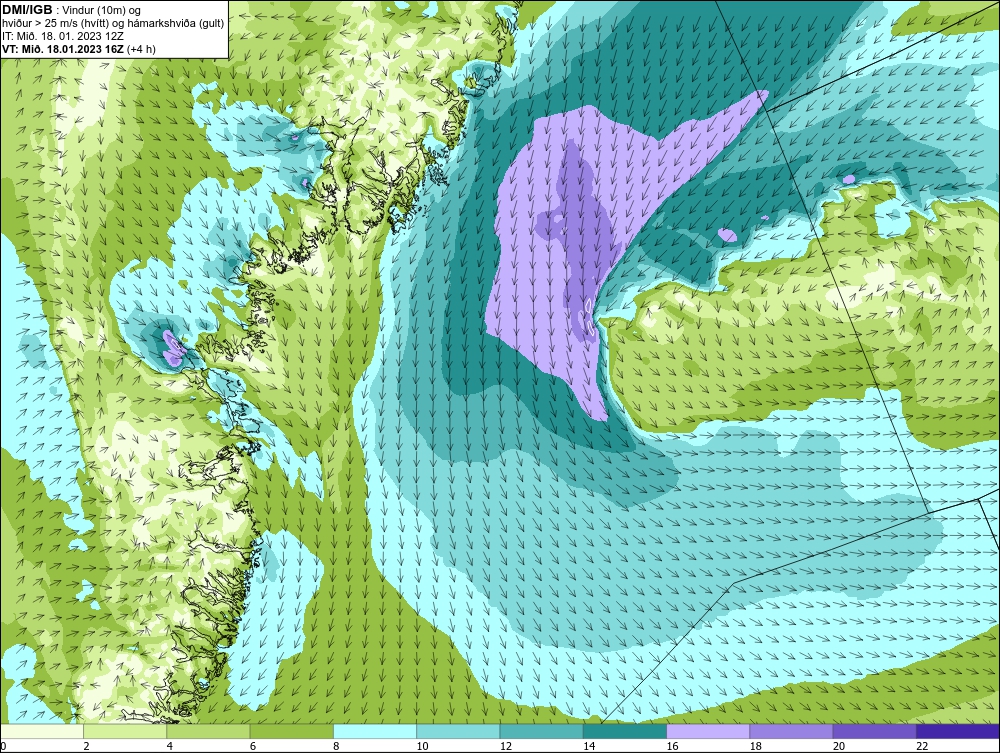1000x753 pixels.
Task: Click the "DMI/IGB : Vindur (10m) og" title line
Action: click(71, 10)
